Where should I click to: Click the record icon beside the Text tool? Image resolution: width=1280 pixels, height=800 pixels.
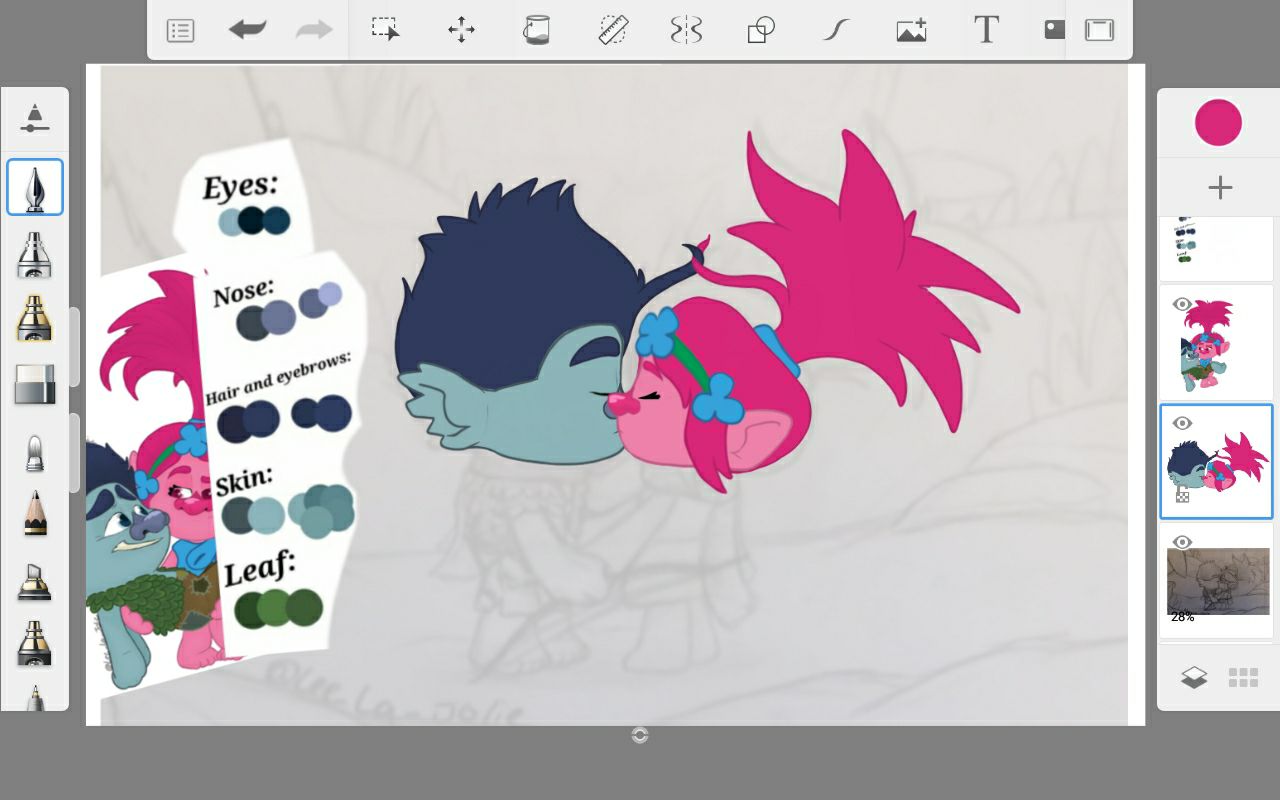pos(1054,29)
